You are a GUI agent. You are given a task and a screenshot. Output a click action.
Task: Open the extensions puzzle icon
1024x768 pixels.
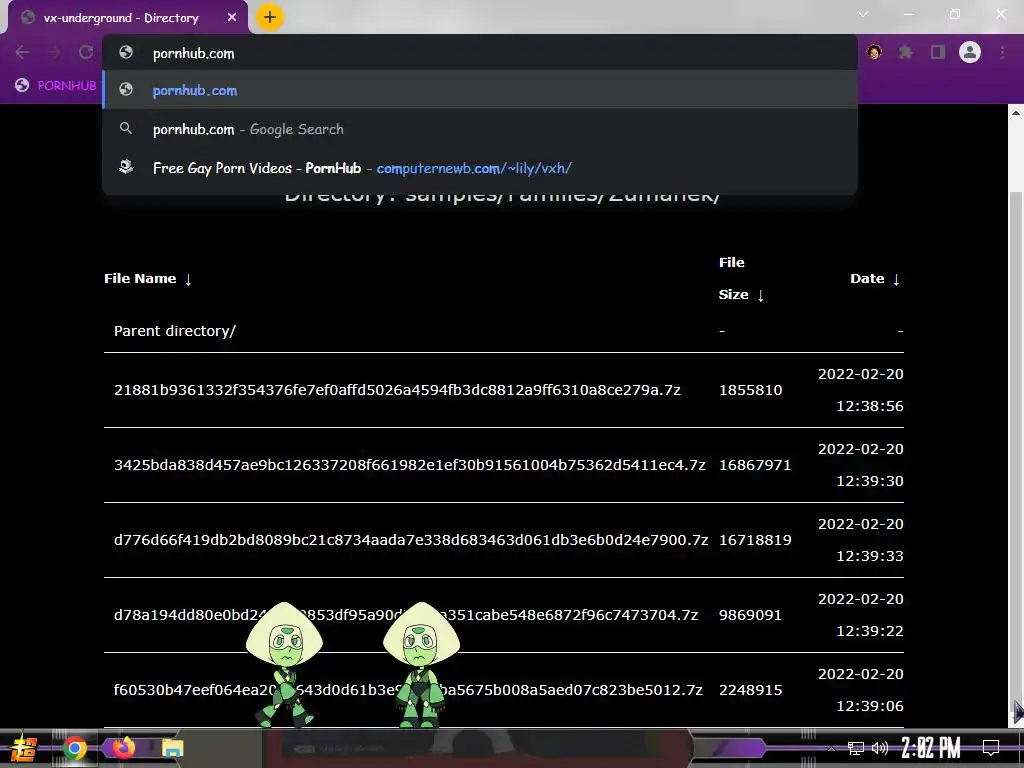tap(905, 52)
